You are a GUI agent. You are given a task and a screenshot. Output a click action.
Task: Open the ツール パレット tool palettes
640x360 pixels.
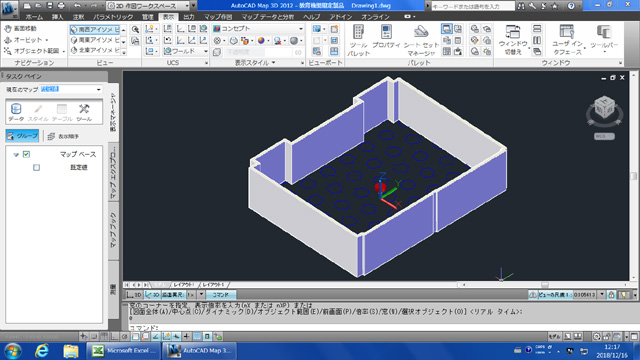(358, 40)
